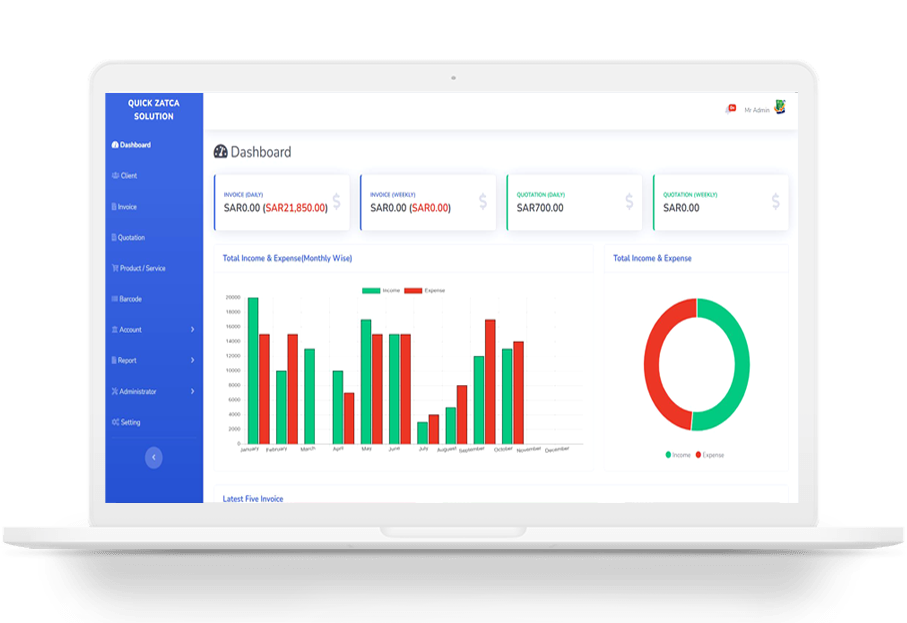
Task: Click the Mr Admin profile avatar
Action: tap(780, 107)
